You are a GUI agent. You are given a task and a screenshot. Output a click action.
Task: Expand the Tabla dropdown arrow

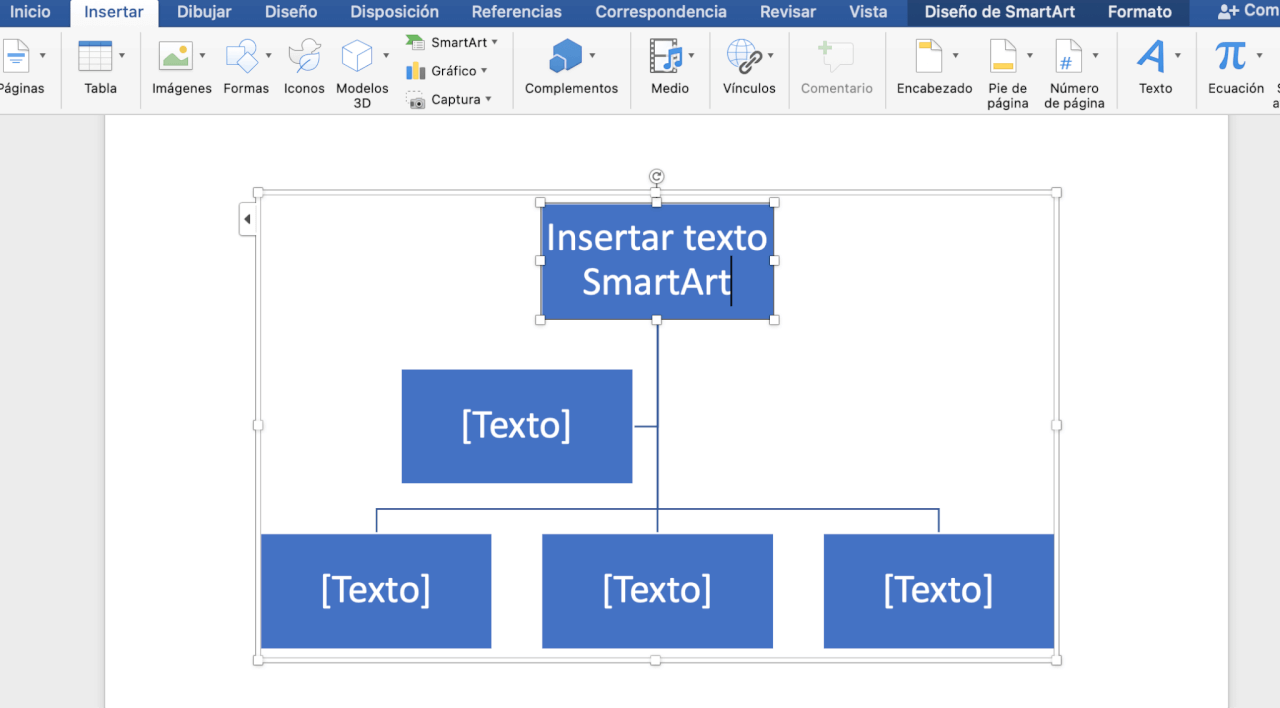122,56
